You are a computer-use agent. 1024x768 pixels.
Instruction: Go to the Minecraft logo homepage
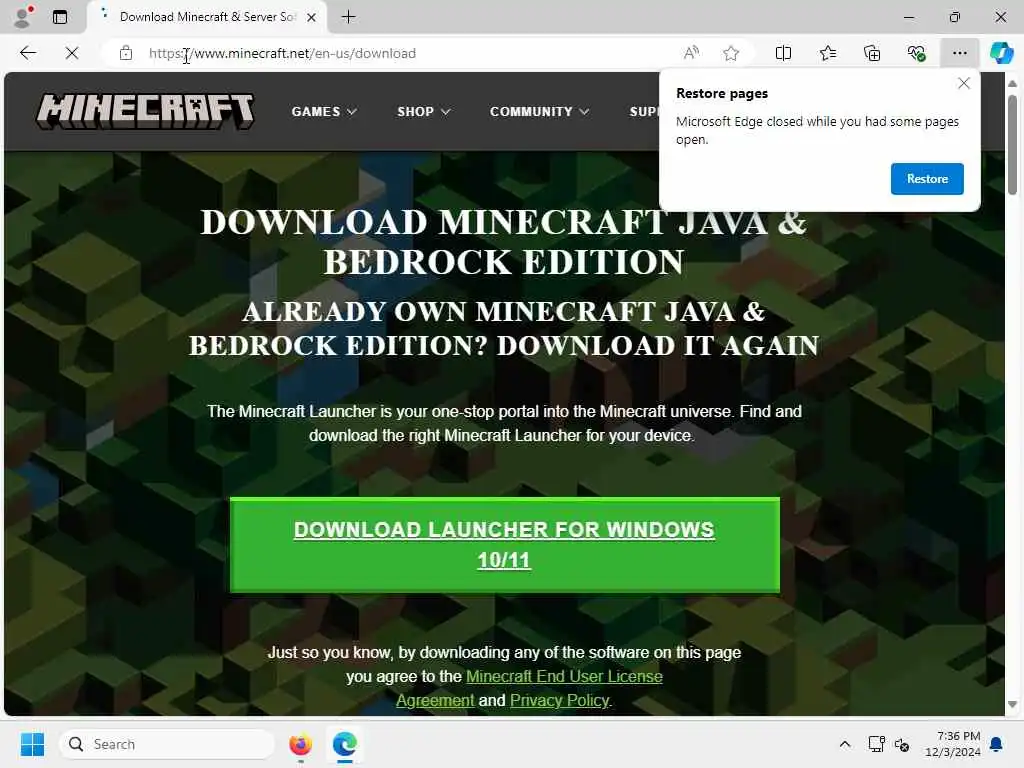pyautogui.click(x=145, y=111)
